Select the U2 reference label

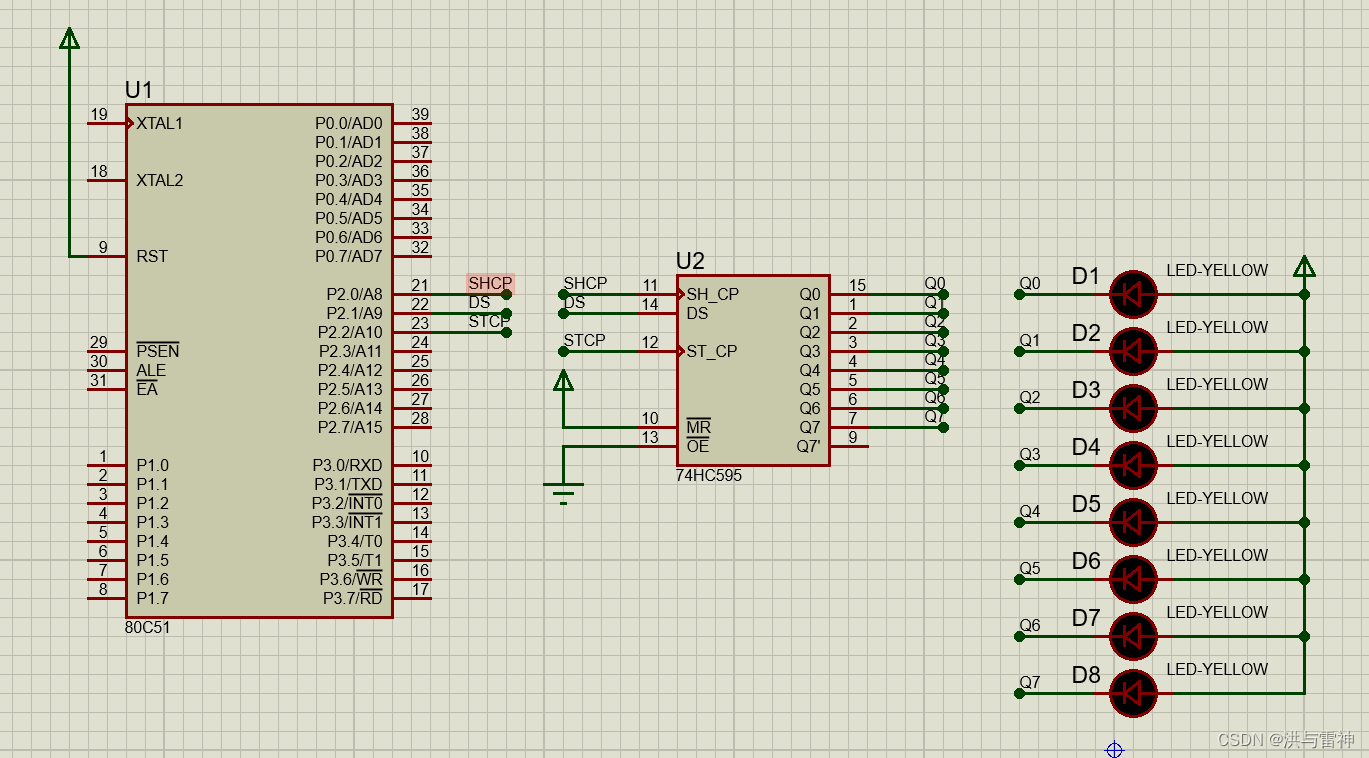[690, 261]
